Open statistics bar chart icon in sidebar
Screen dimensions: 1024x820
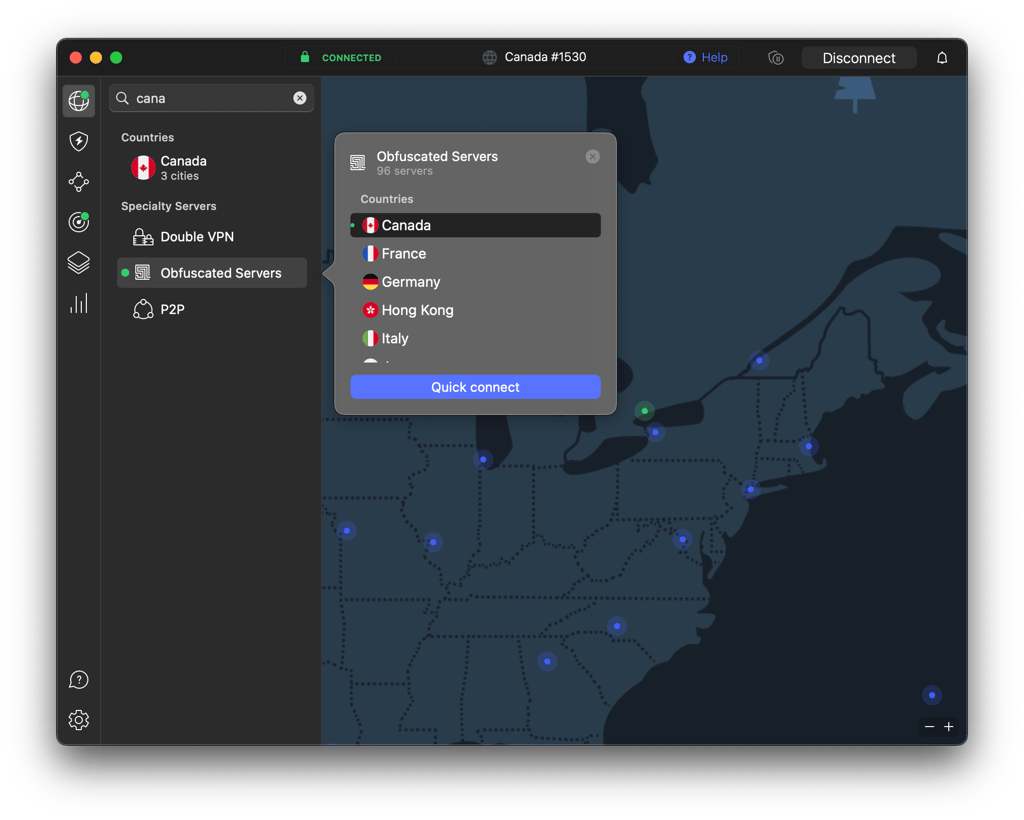pos(79,304)
